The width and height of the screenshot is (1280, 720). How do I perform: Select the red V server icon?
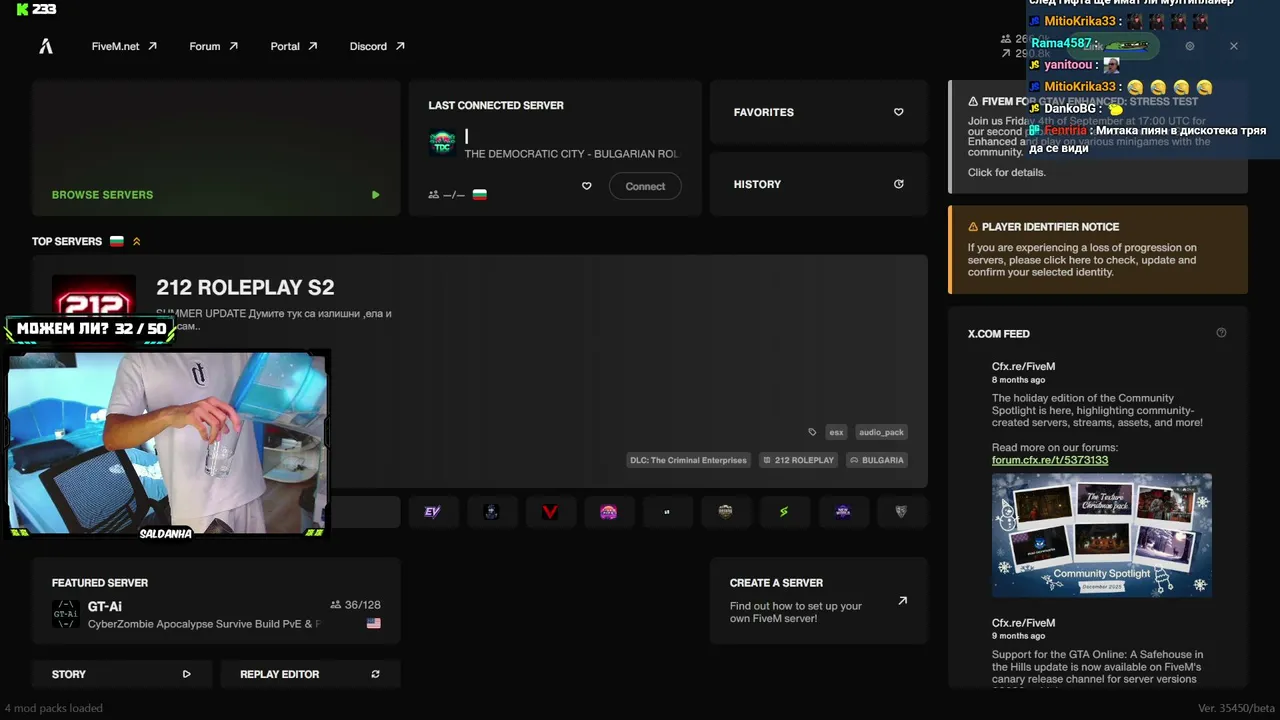click(550, 512)
